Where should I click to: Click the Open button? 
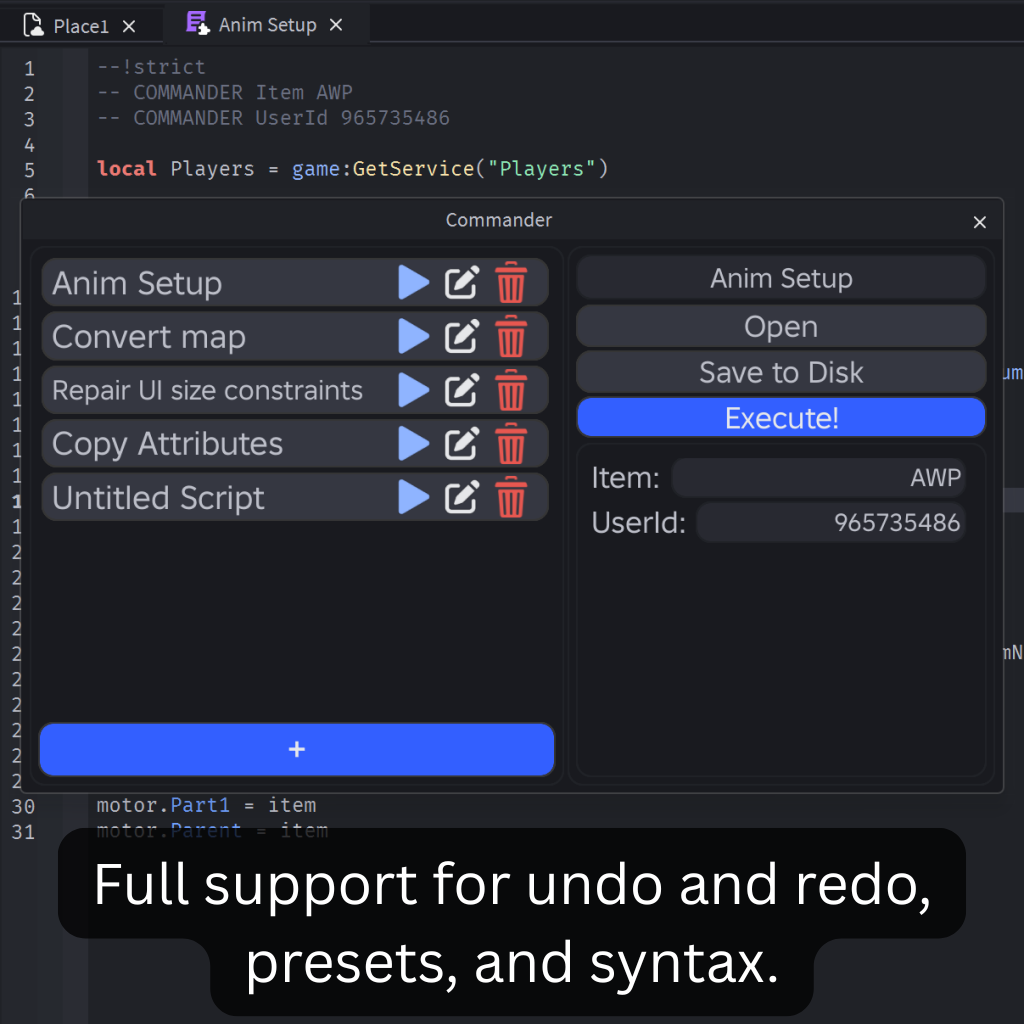(x=781, y=326)
